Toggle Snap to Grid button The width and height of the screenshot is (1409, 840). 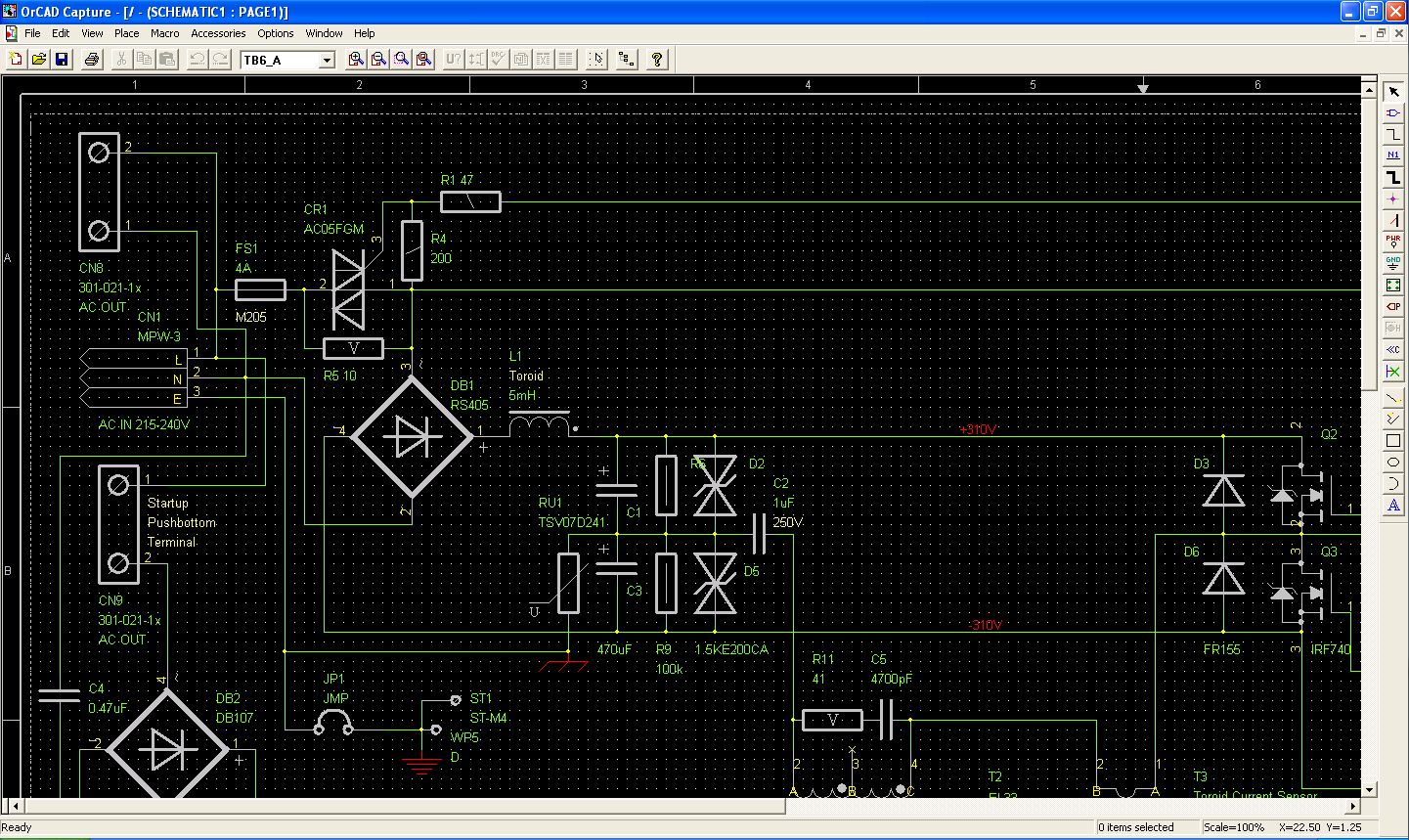(x=596, y=60)
